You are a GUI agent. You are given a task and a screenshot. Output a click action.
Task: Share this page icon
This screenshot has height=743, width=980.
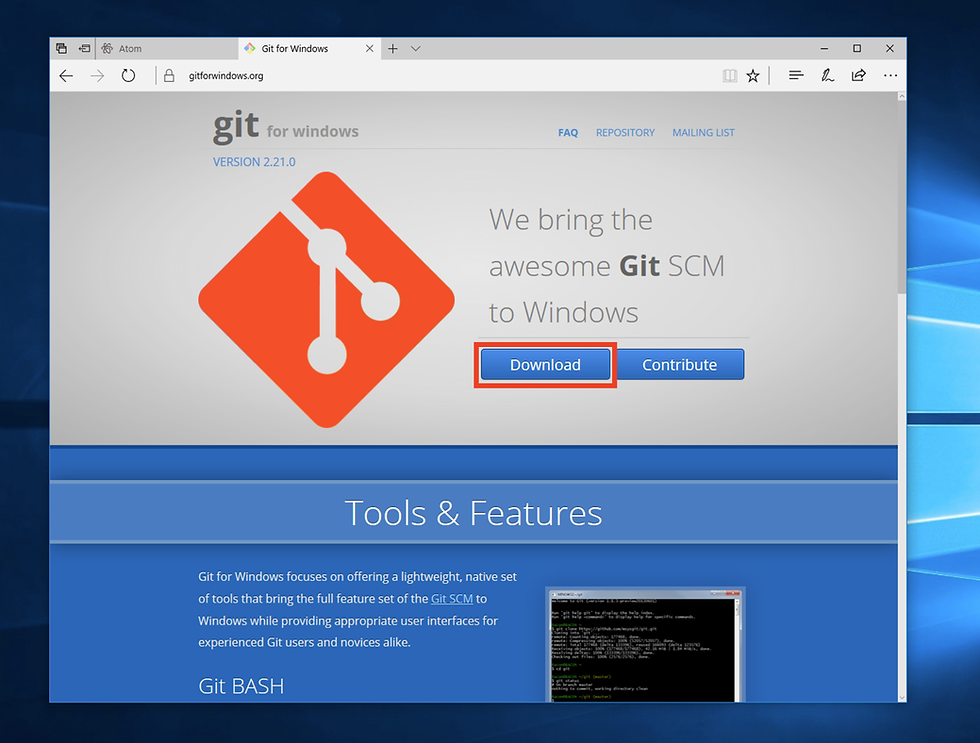coord(859,76)
